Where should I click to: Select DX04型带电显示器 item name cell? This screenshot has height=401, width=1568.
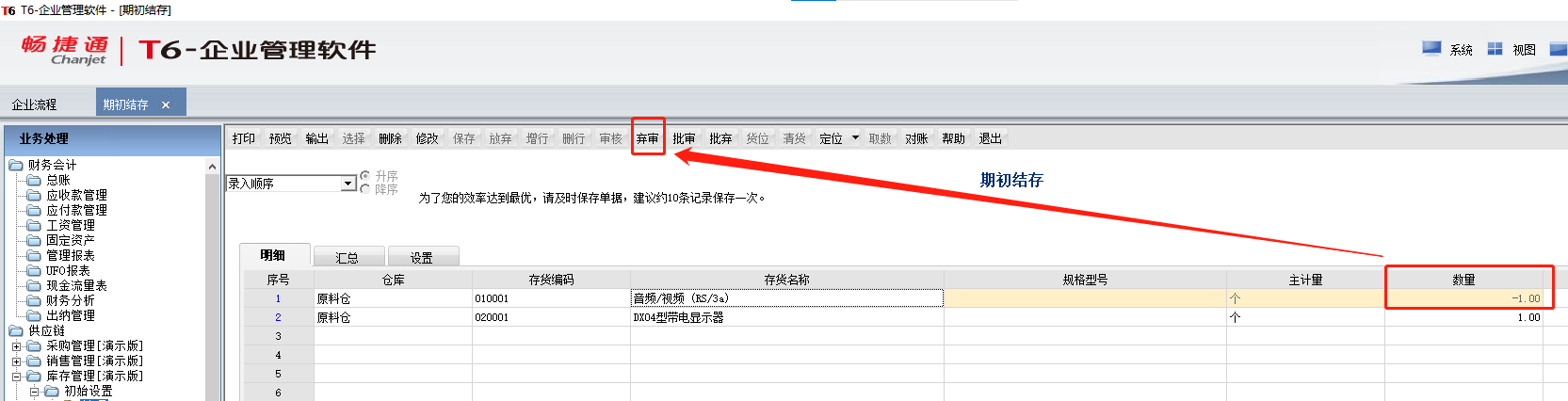(787, 317)
